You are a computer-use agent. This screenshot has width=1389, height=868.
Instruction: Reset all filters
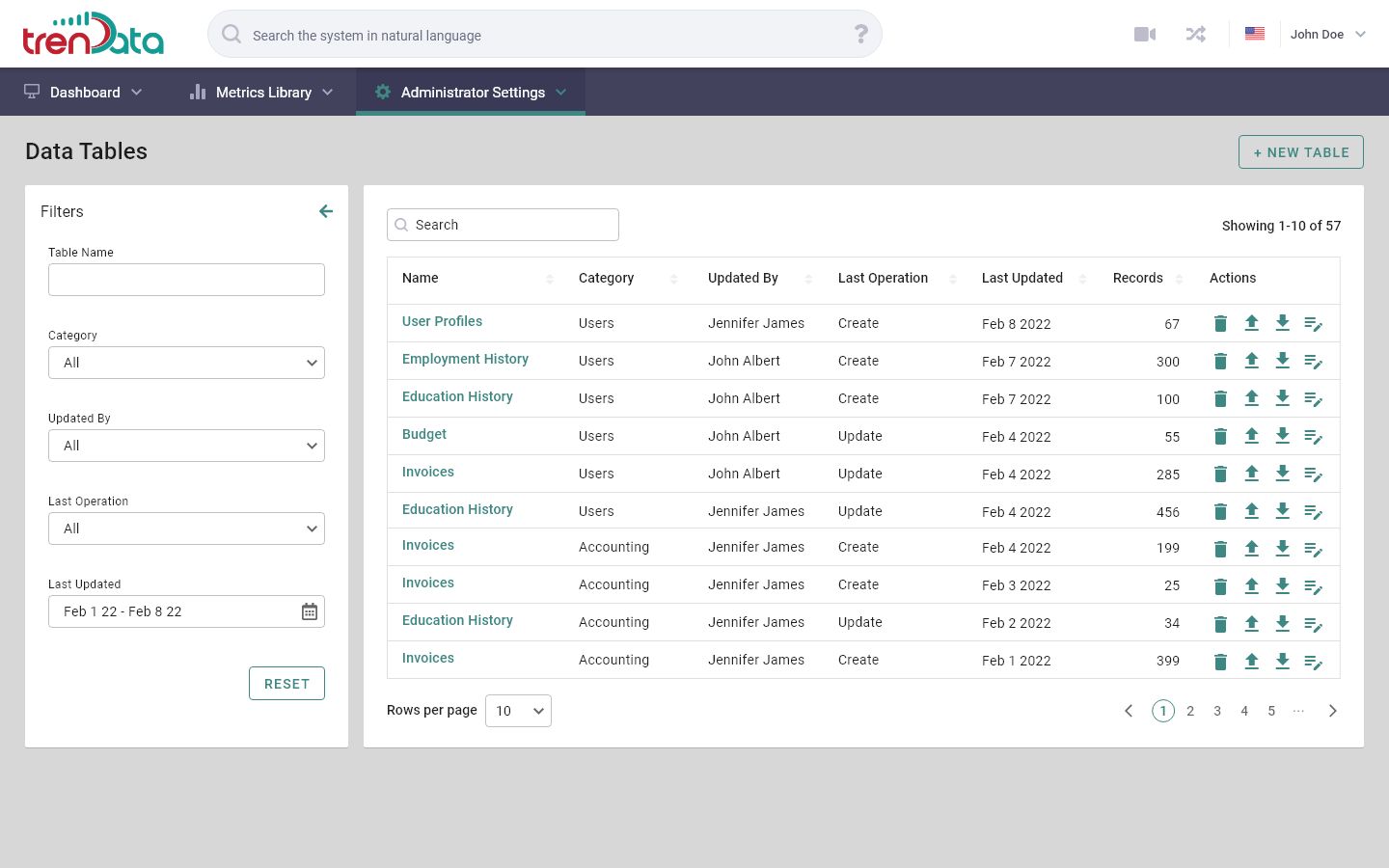pyautogui.click(x=286, y=684)
